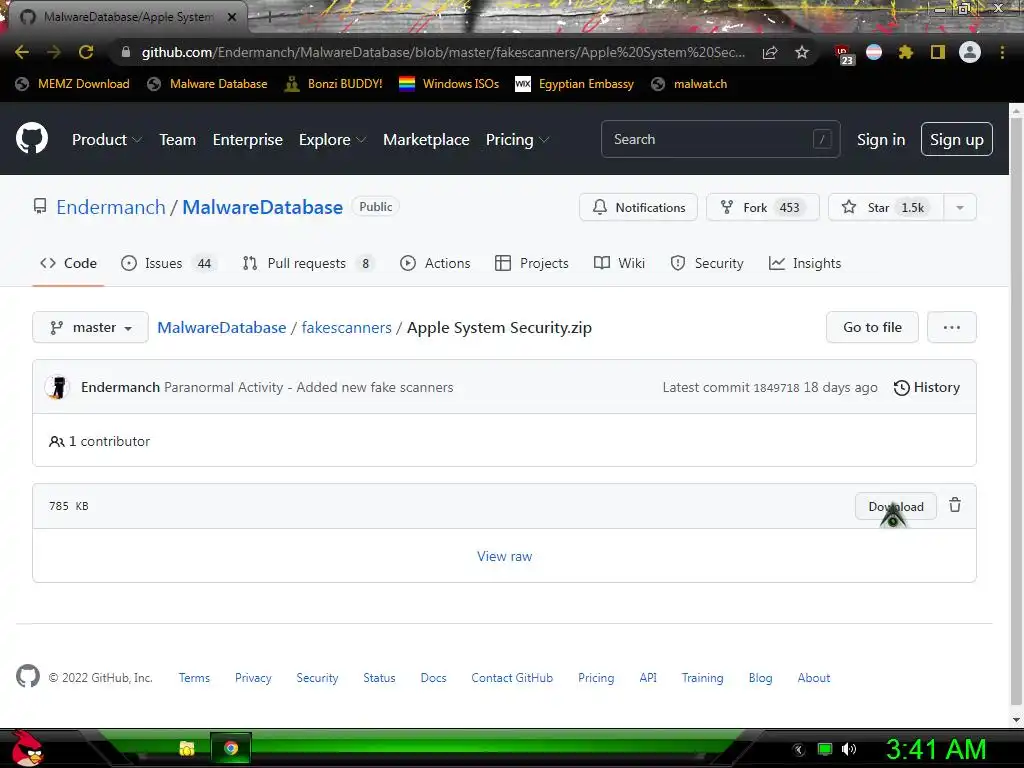The image size is (1024, 768).
Task: Expand the Product menu
Action: coord(106,140)
